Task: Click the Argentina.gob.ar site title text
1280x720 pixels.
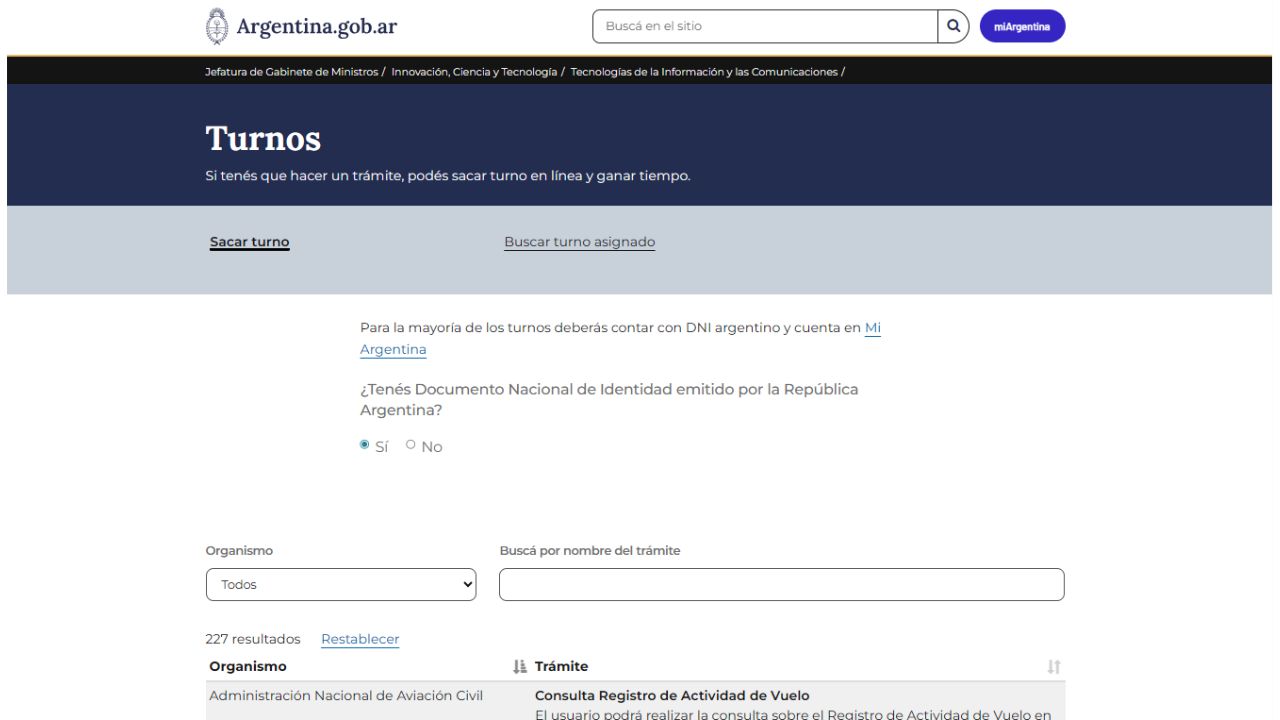Action: click(316, 27)
